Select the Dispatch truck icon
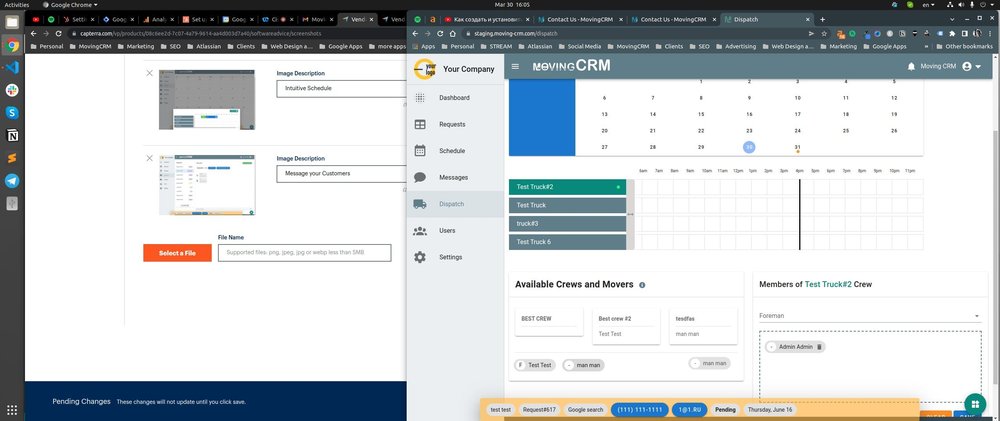Viewport: 1000px width, 421px height. point(420,204)
